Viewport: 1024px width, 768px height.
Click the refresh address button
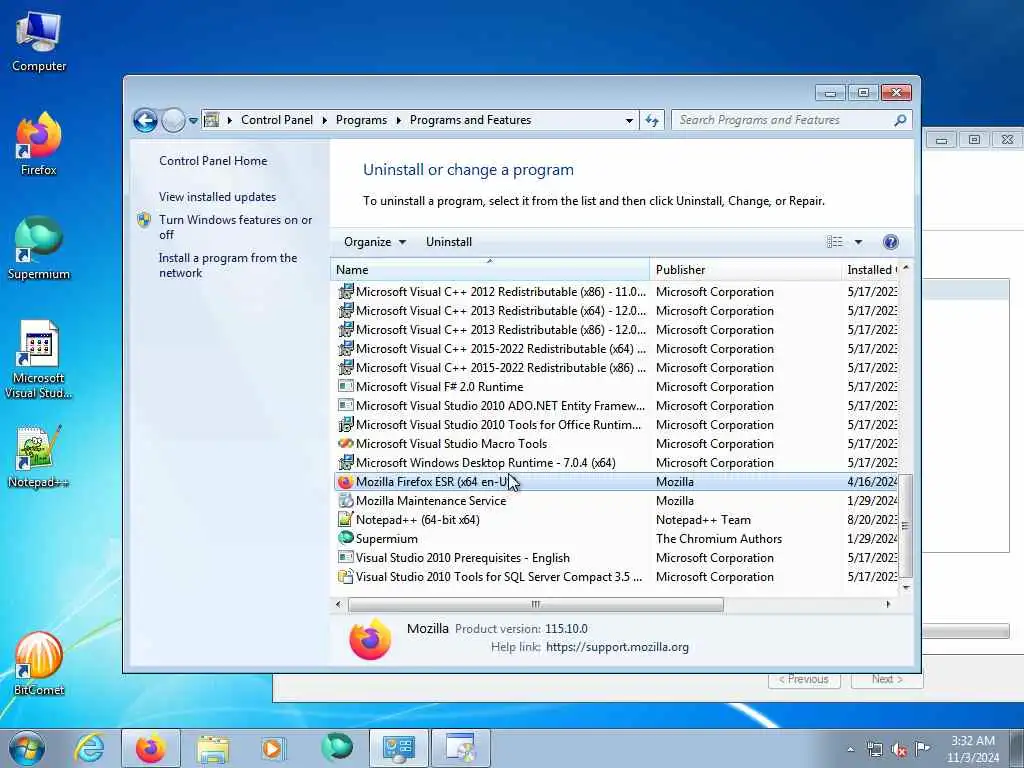pyautogui.click(x=652, y=120)
